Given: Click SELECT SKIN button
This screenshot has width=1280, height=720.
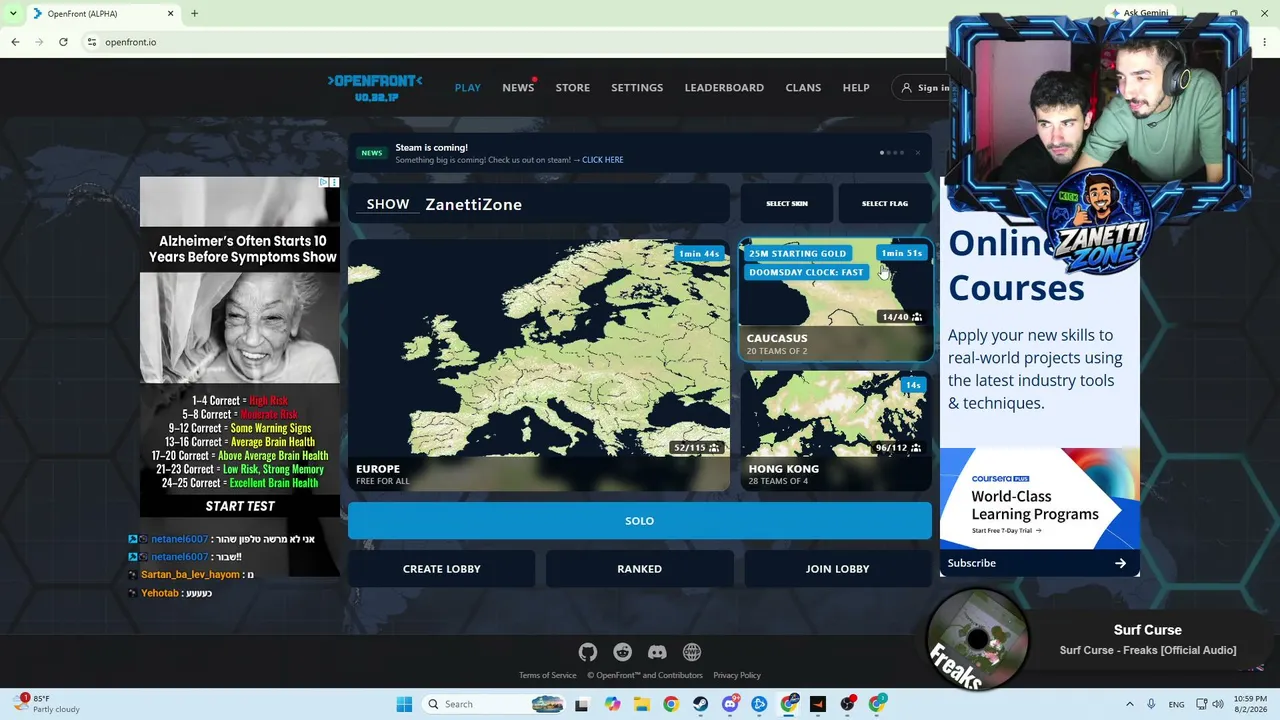Looking at the screenshot, I should tap(787, 204).
